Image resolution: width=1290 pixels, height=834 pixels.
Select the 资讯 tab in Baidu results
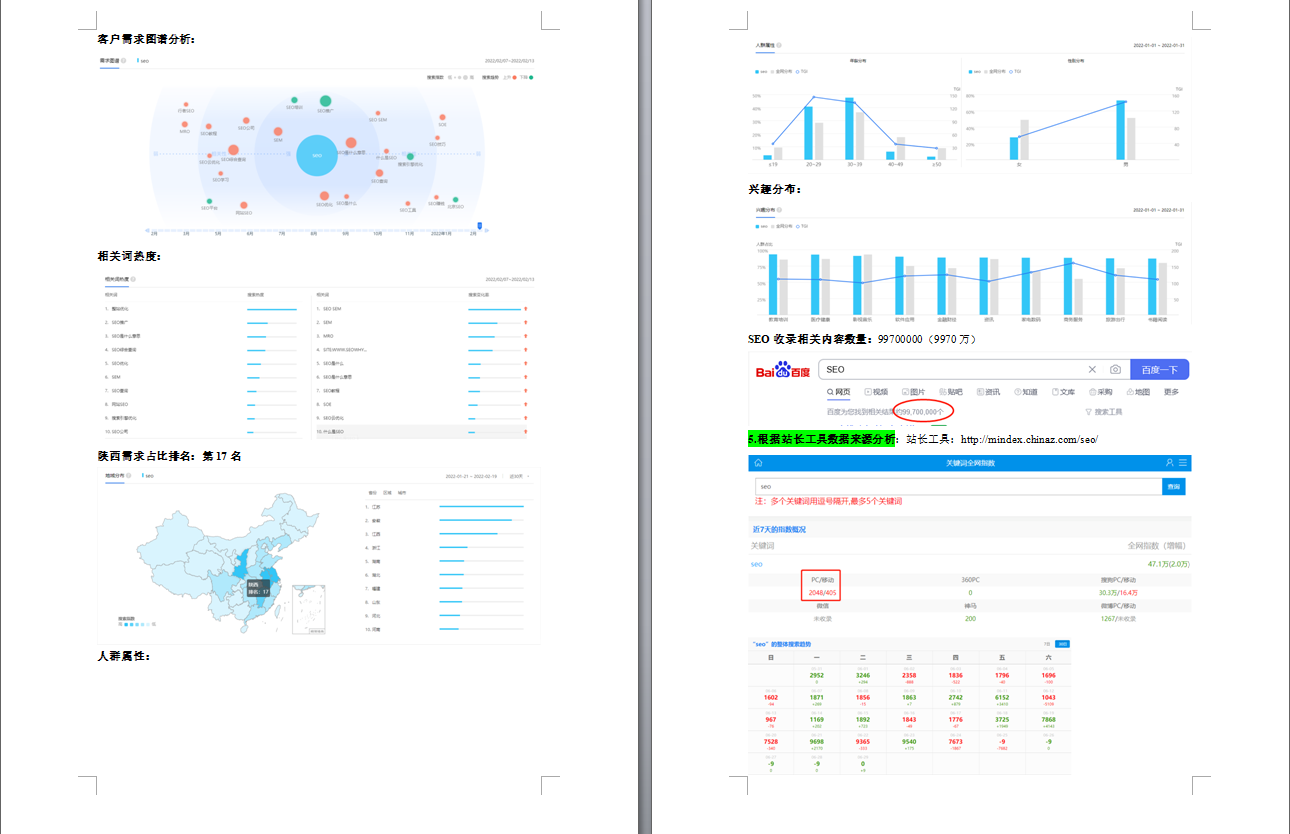[x=988, y=392]
